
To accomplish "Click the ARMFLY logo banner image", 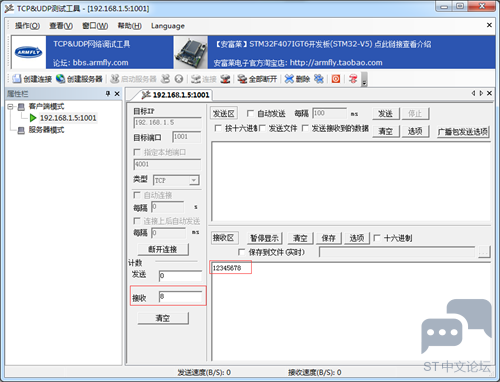I will [28, 52].
